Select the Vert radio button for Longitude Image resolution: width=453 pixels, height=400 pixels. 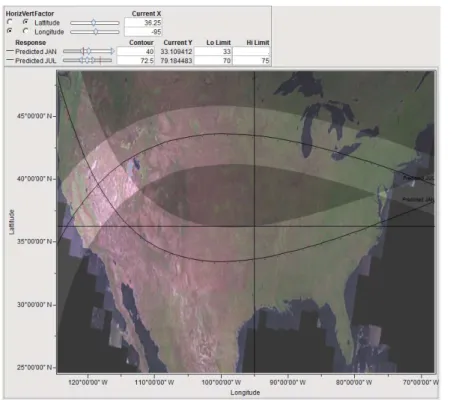[25, 31]
